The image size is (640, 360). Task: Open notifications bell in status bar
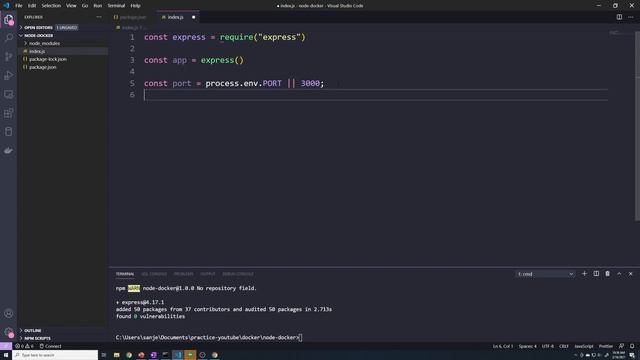[632, 346]
